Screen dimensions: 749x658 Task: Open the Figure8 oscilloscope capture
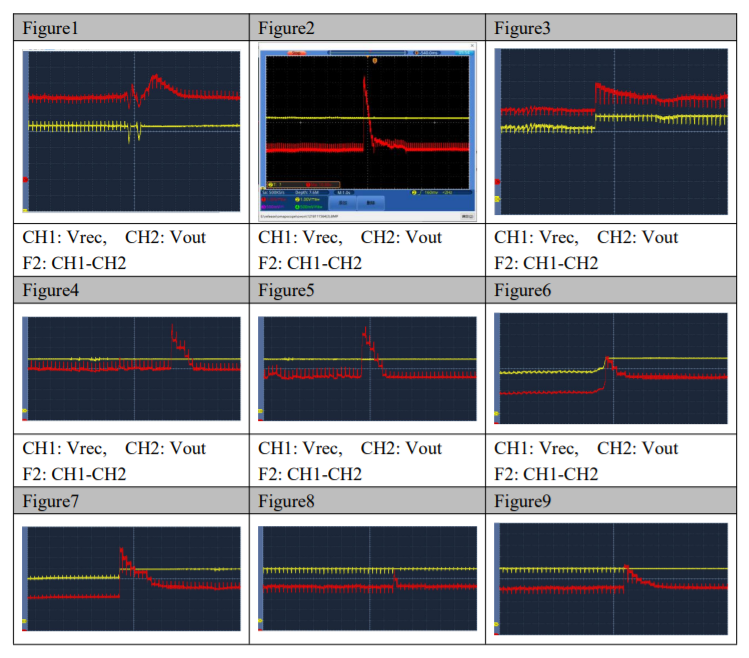click(367, 578)
